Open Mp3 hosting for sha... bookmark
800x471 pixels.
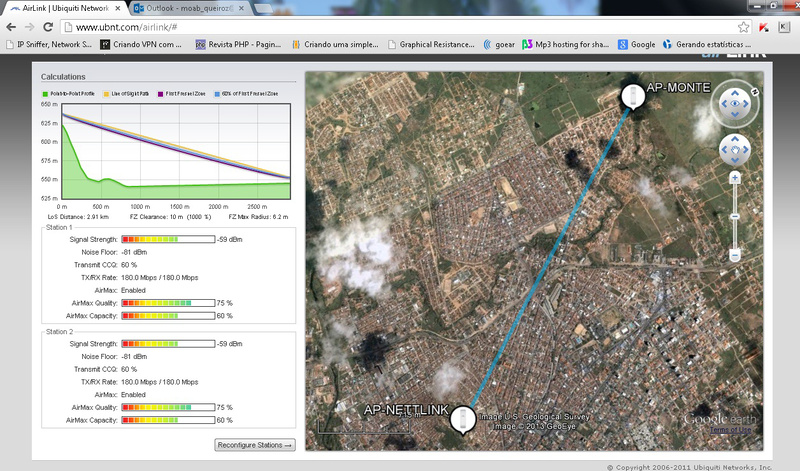566,44
